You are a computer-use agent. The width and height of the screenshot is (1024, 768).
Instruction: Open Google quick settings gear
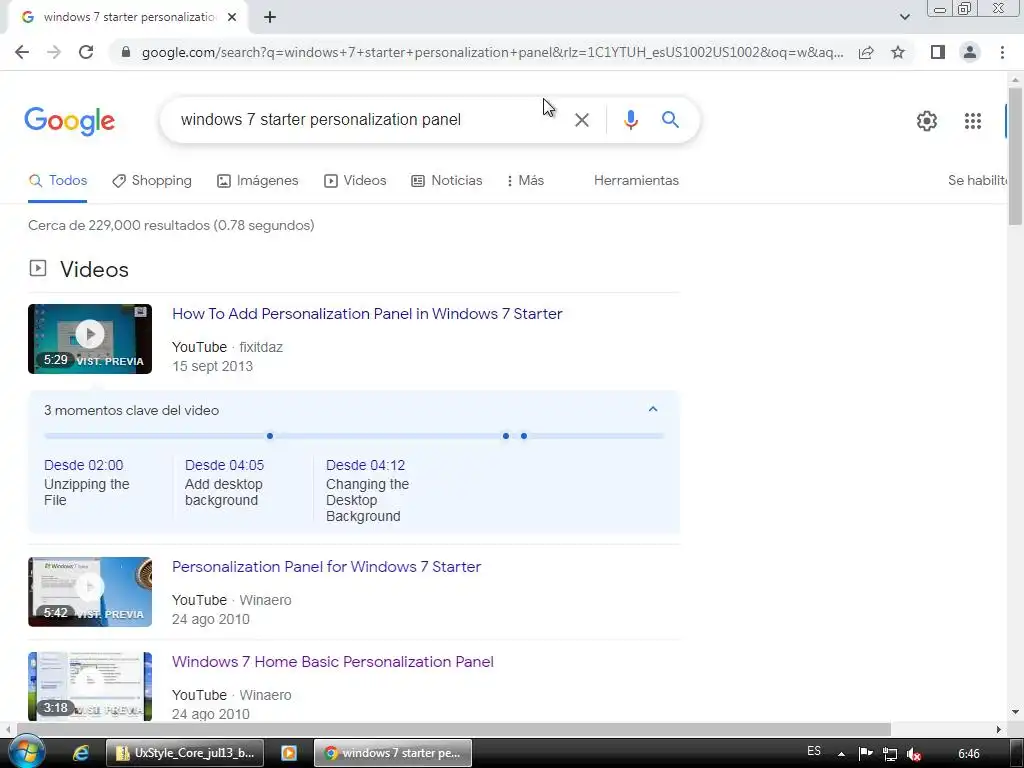927,121
